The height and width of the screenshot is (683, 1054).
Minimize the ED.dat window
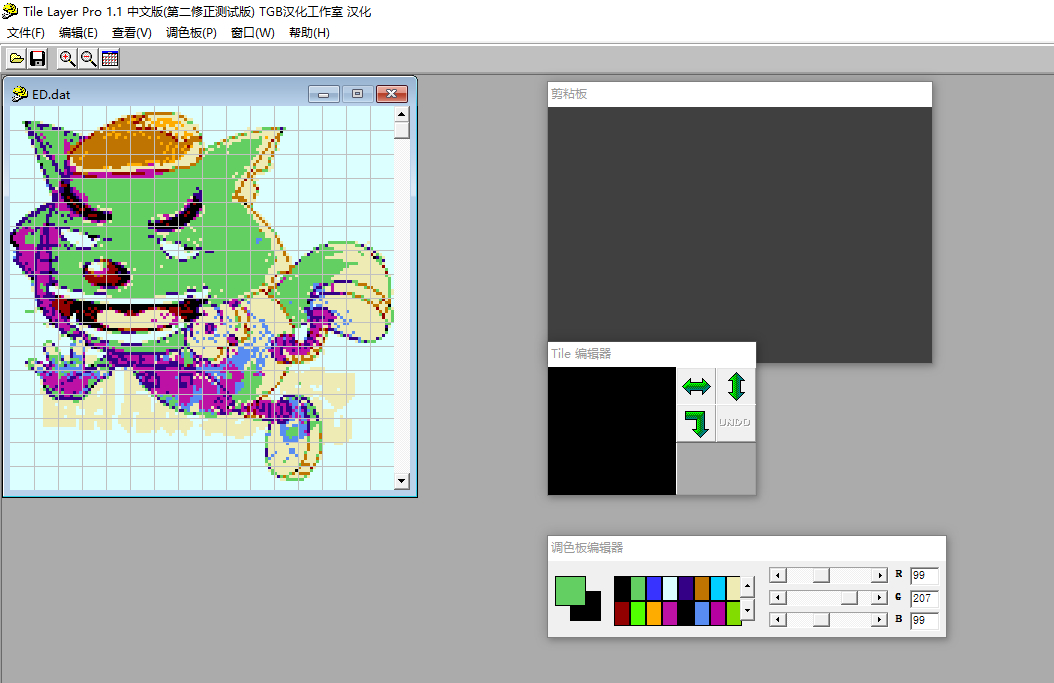(324, 94)
